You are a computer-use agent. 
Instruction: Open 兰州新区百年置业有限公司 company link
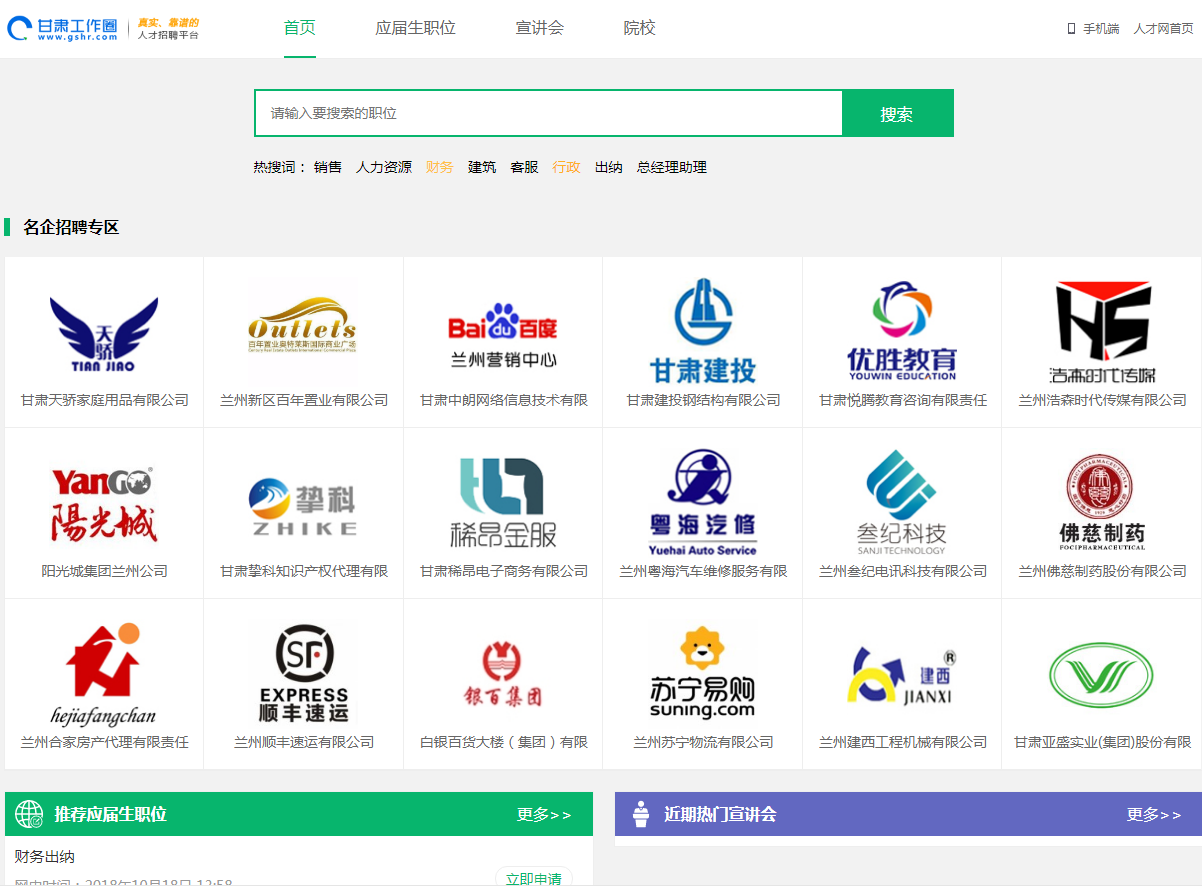pyautogui.click(x=304, y=400)
